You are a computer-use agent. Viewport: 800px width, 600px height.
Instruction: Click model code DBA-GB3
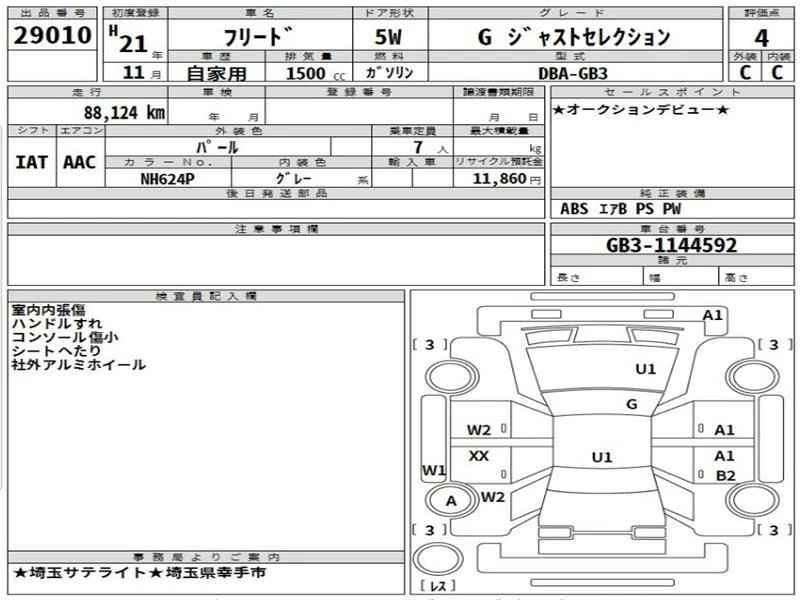click(x=573, y=74)
